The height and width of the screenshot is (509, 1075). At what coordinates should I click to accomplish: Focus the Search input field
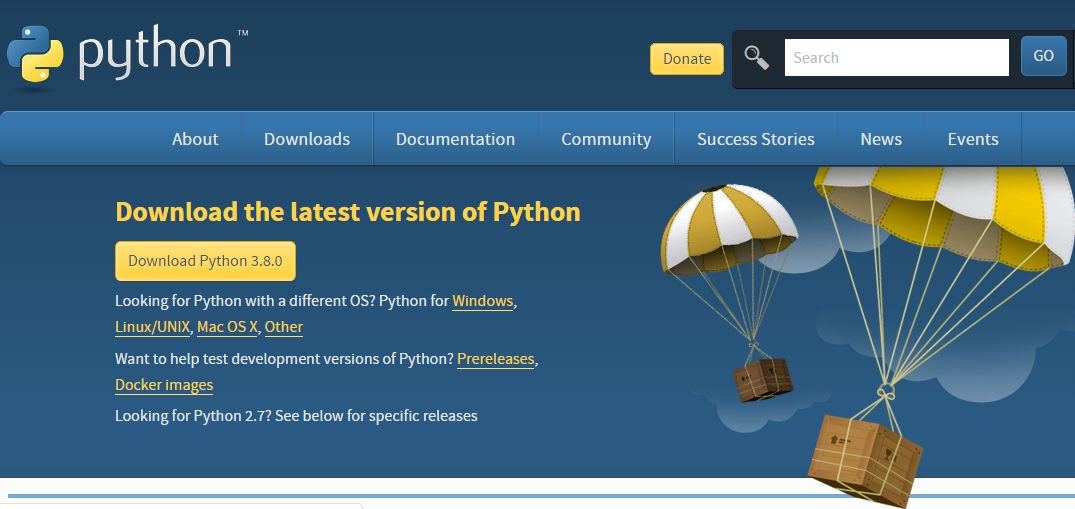pos(896,58)
